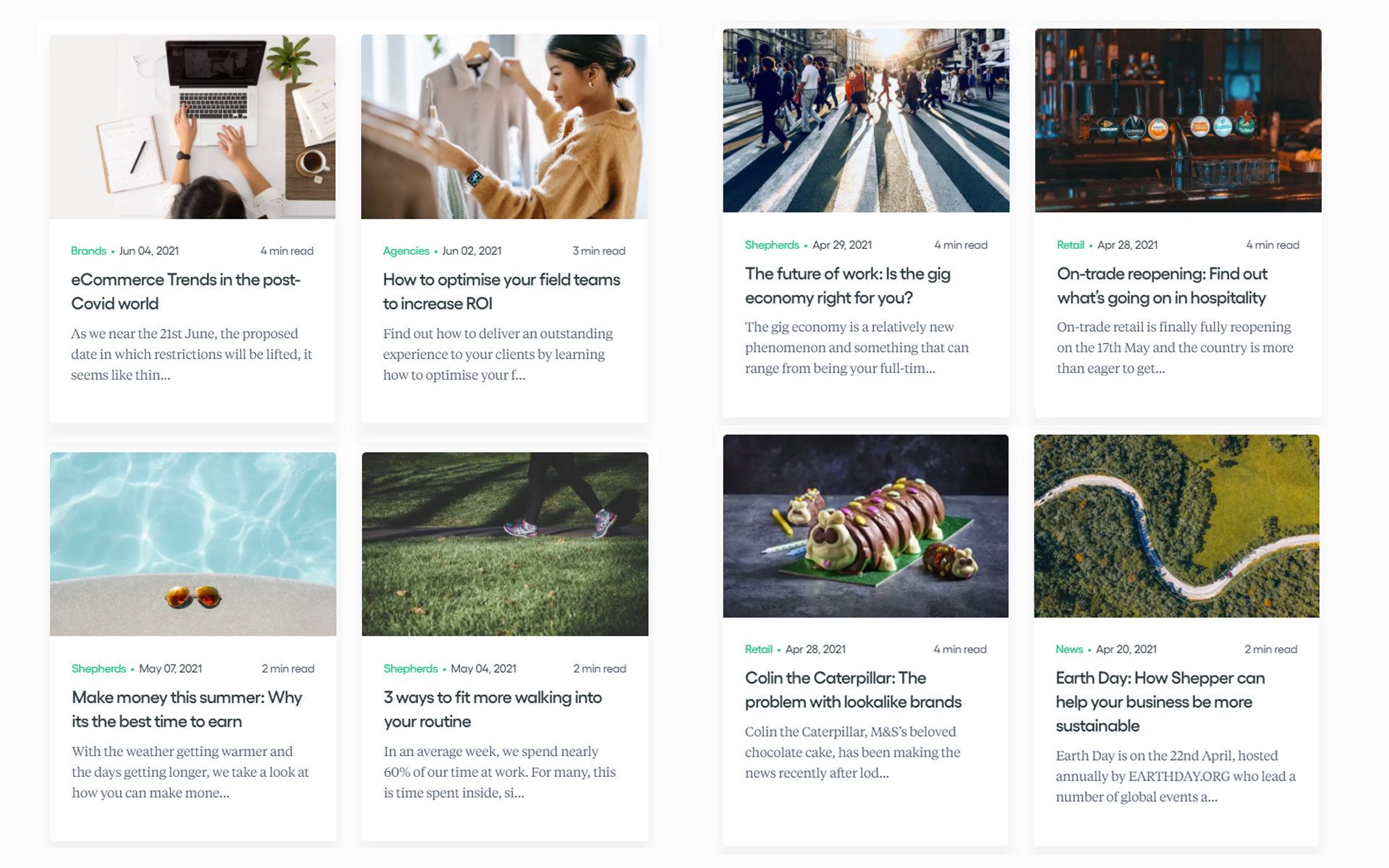Open 'Colin the Caterpillar' article title
Viewport: 1389px width, 868px height.
pyautogui.click(x=853, y=690)
